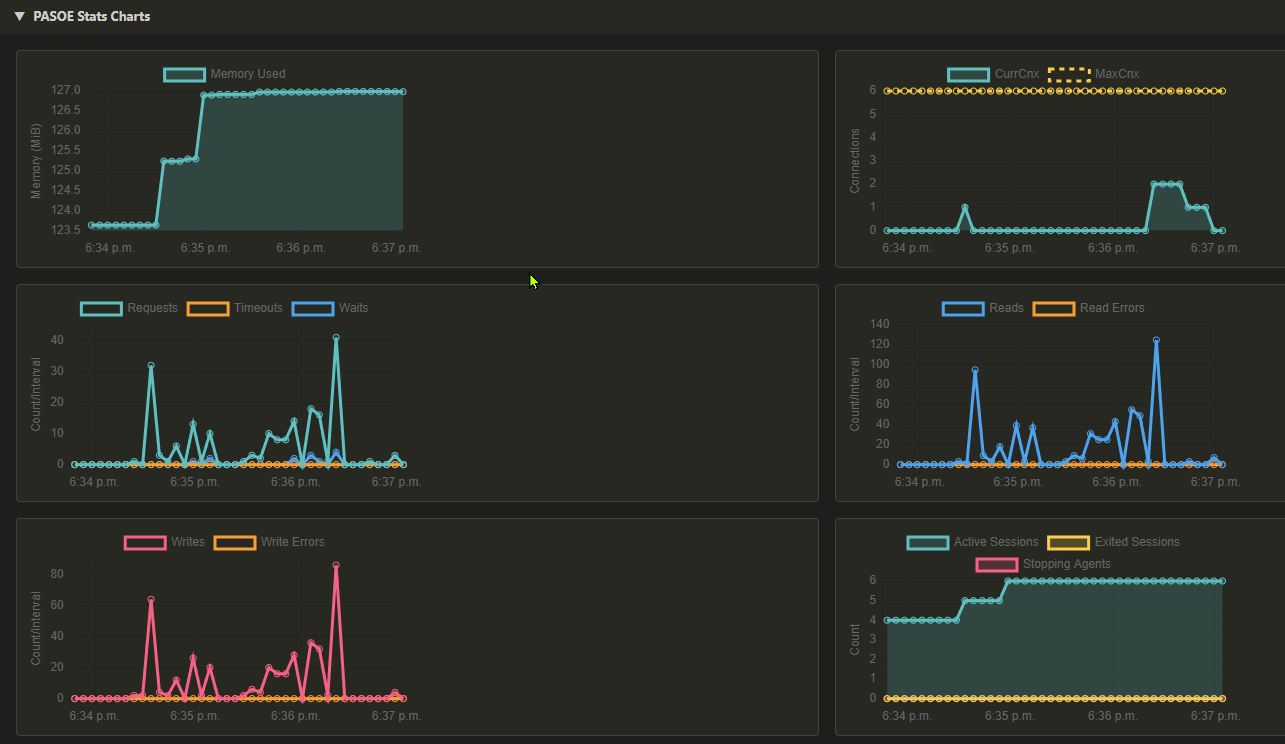
Task: Hide the Read Errors series
Action: point(1053,308)
